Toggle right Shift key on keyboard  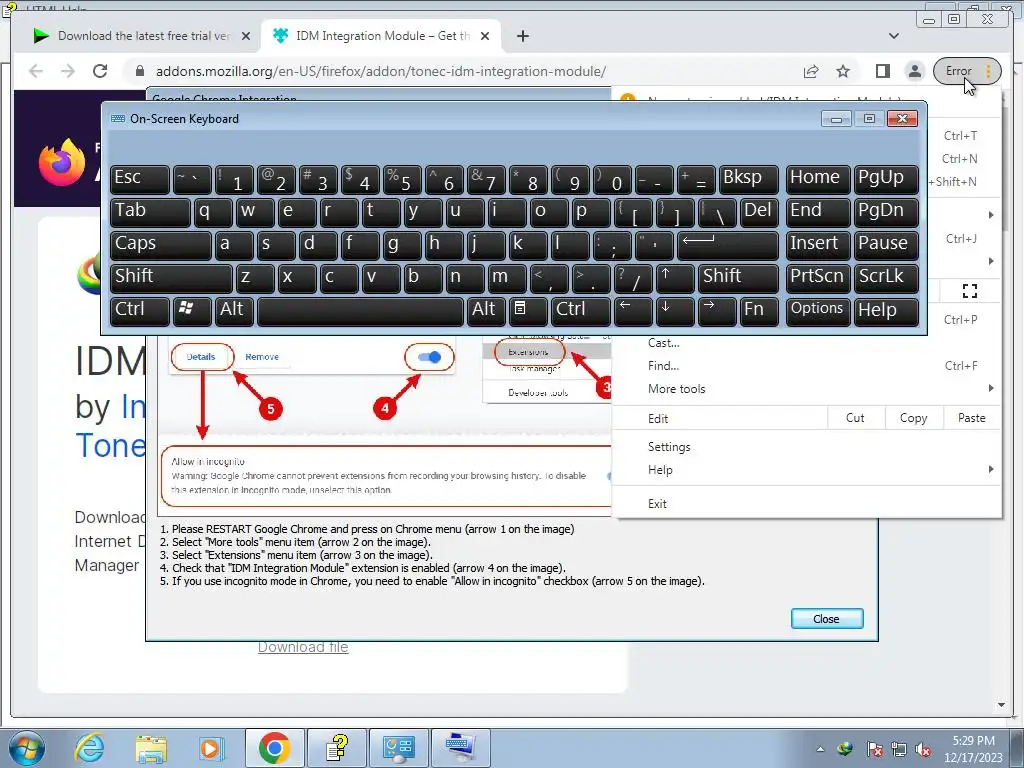738,278
